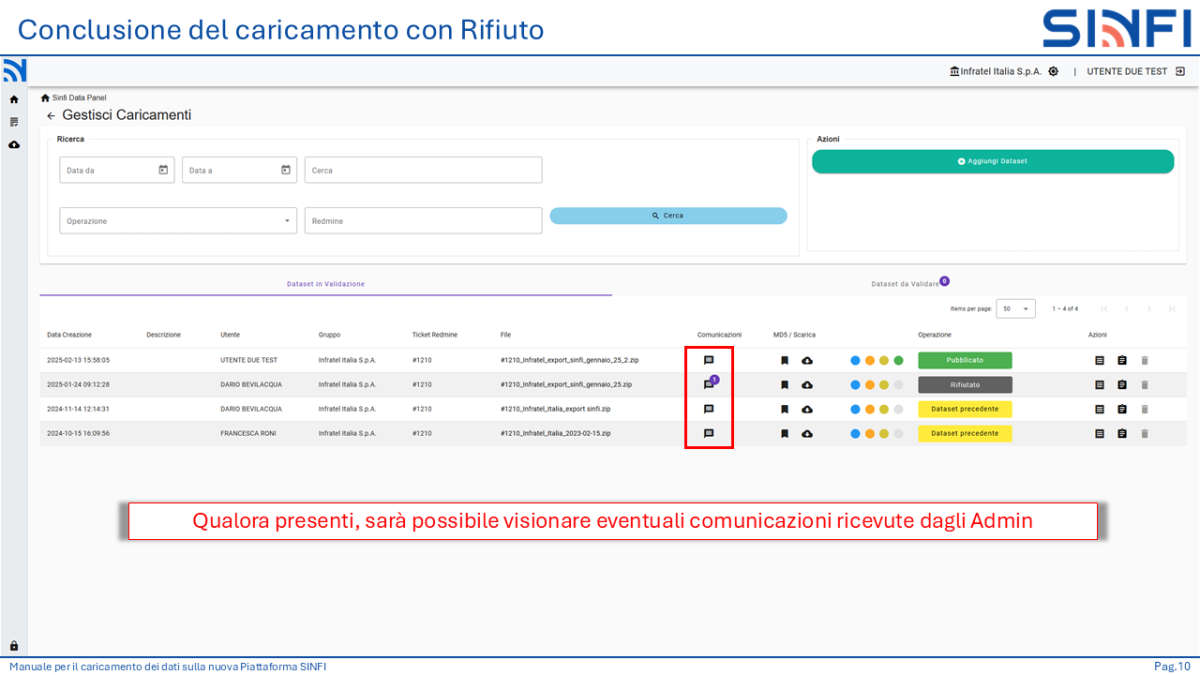Click the green status dot on Pubblicato row

[x=898, y=359]
